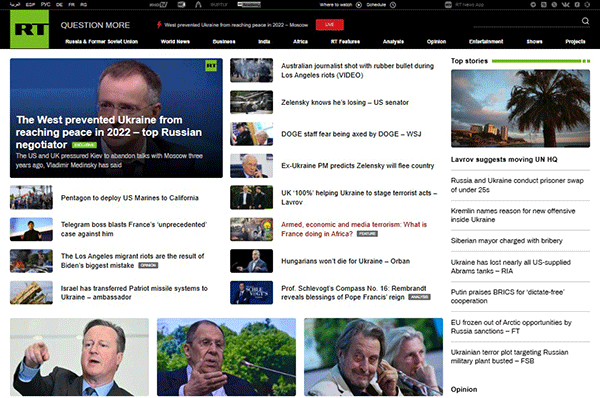This screenshot has width=600, height=398.
Task: Open the World News menu
Action: 175,41
